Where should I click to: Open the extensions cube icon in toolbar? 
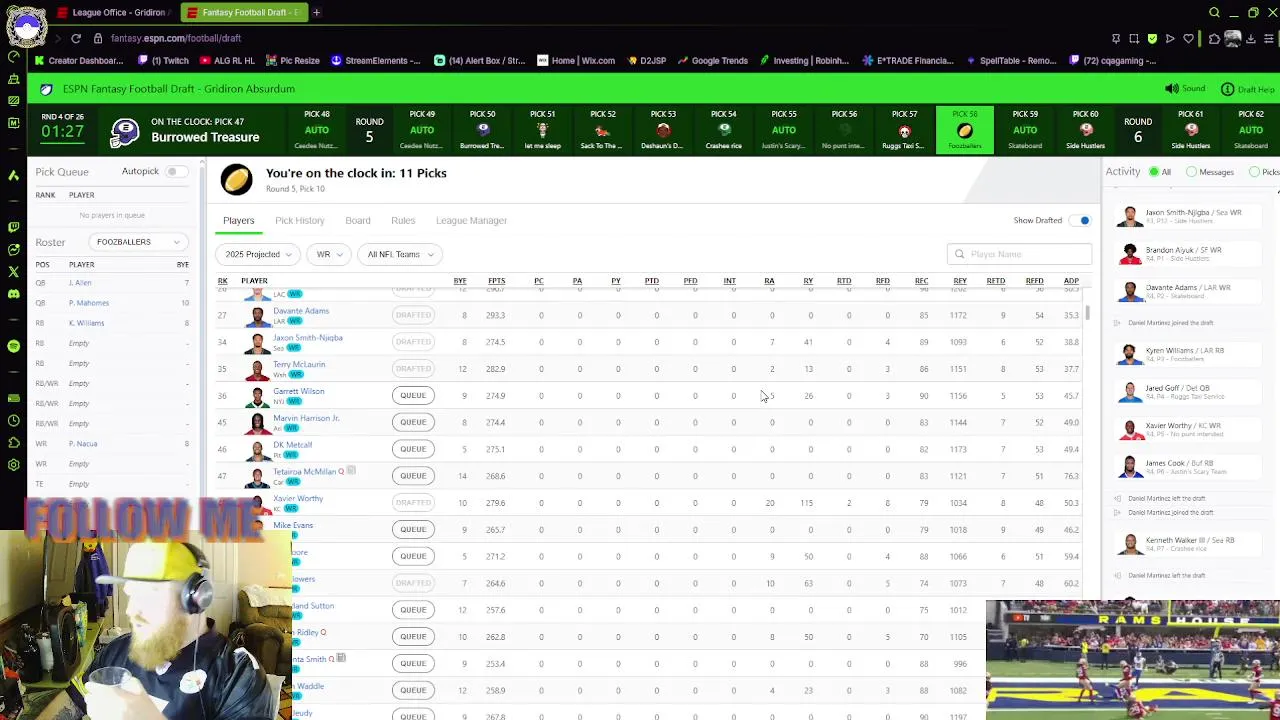pyautogui.click(x=1213, y=39)
